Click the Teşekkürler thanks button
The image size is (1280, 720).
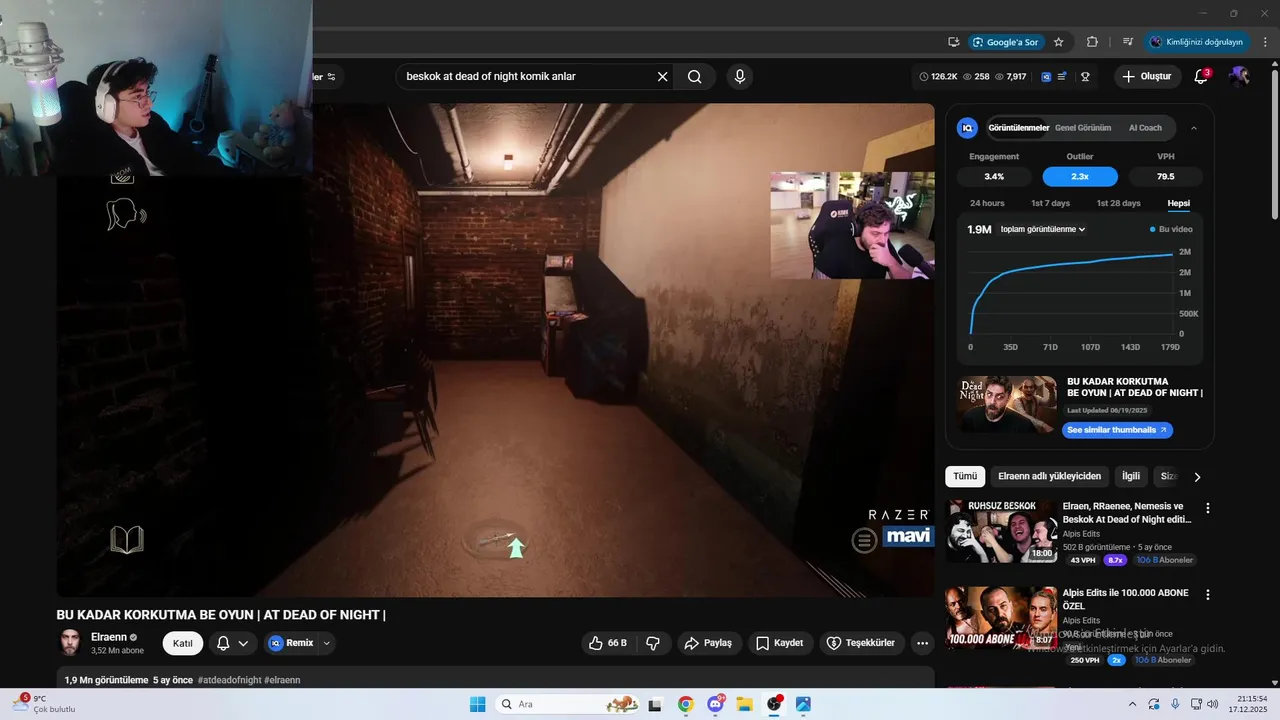click(862, 643)
